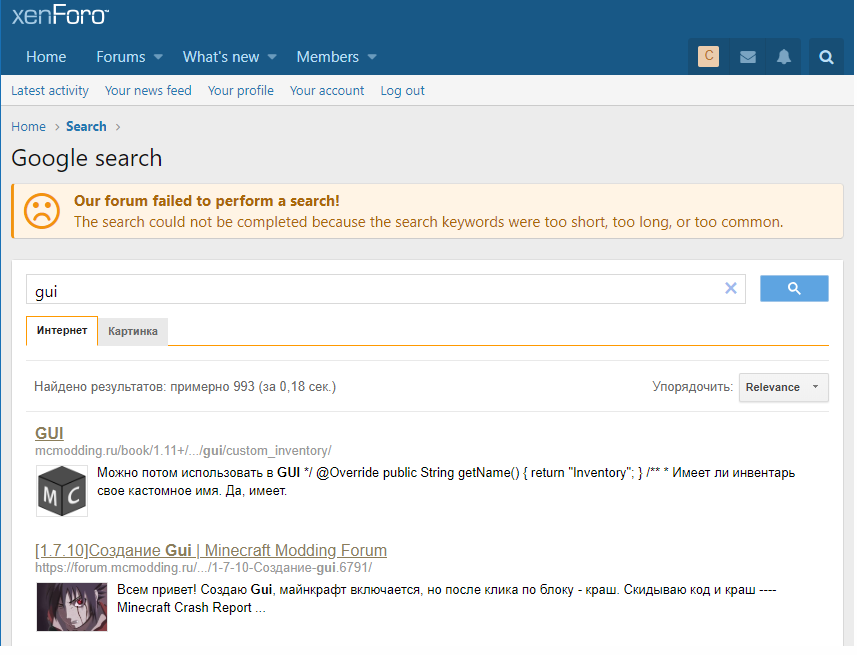Open the Latest activity link
857x655 pixels.
(x=50, y=90)
